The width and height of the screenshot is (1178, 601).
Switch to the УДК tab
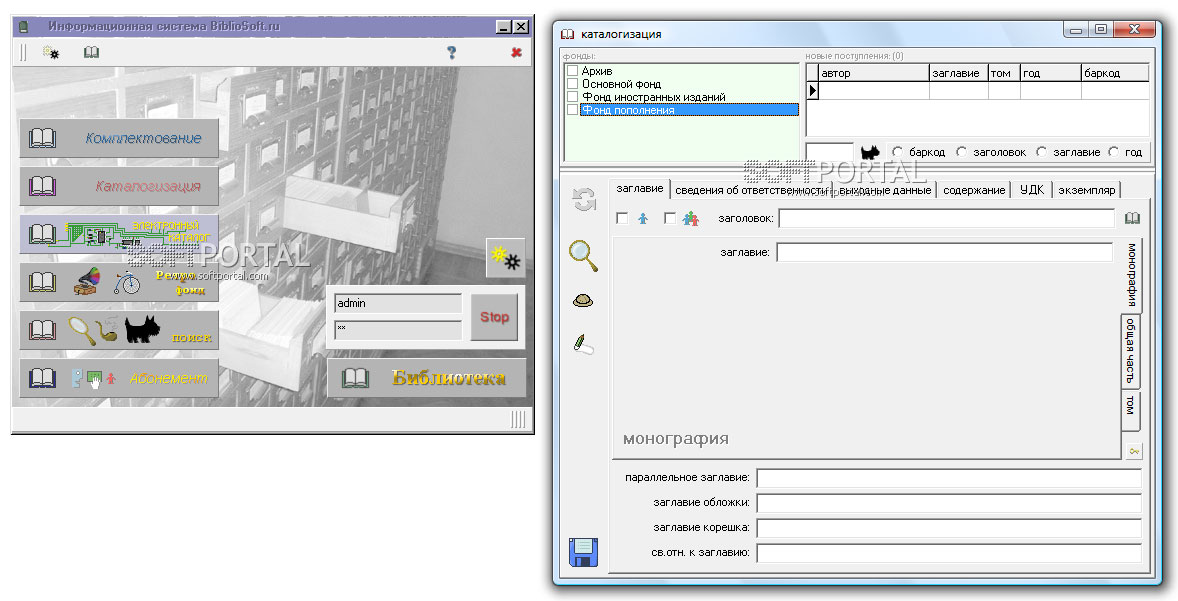click(x=1032, y=190)
